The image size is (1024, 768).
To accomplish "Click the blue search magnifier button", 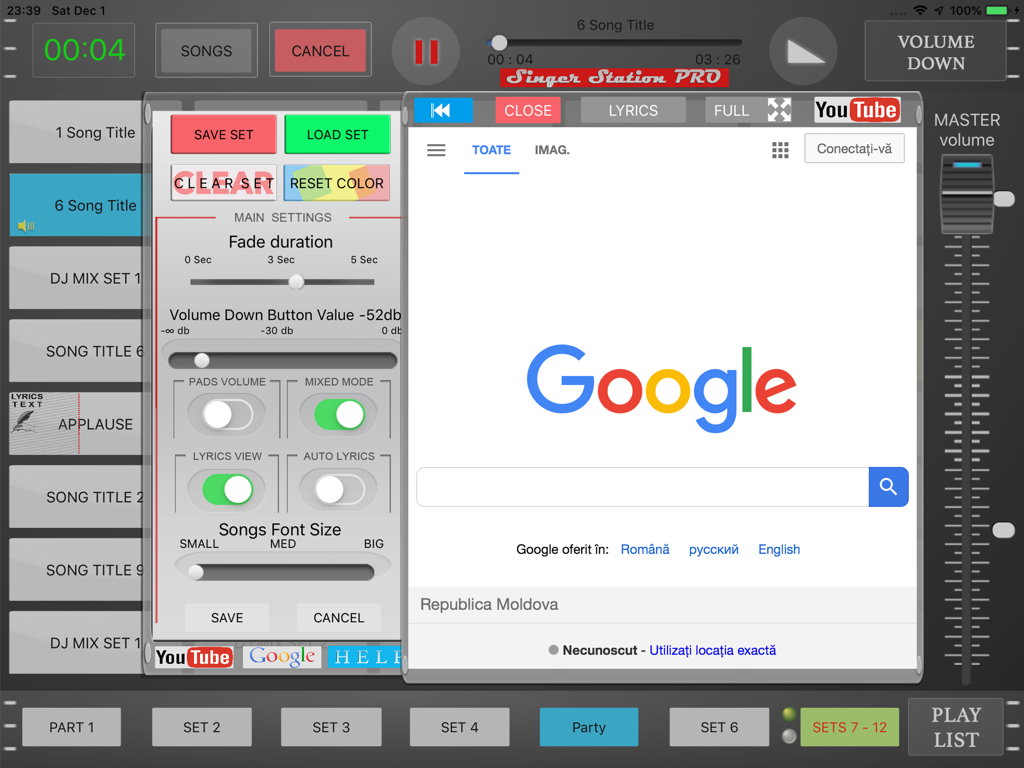I will (x=888, y=487).
